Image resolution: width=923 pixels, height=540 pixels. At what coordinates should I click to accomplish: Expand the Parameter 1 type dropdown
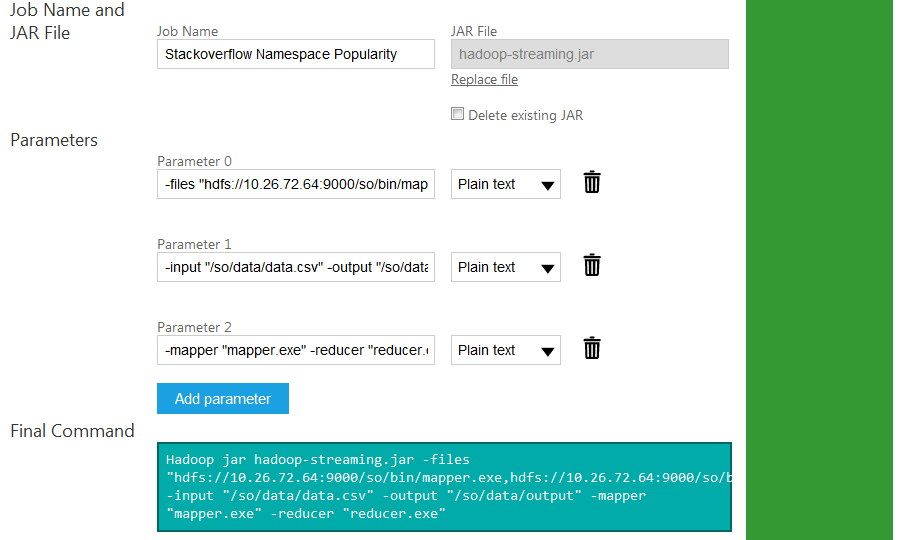[x=506, y=267]
